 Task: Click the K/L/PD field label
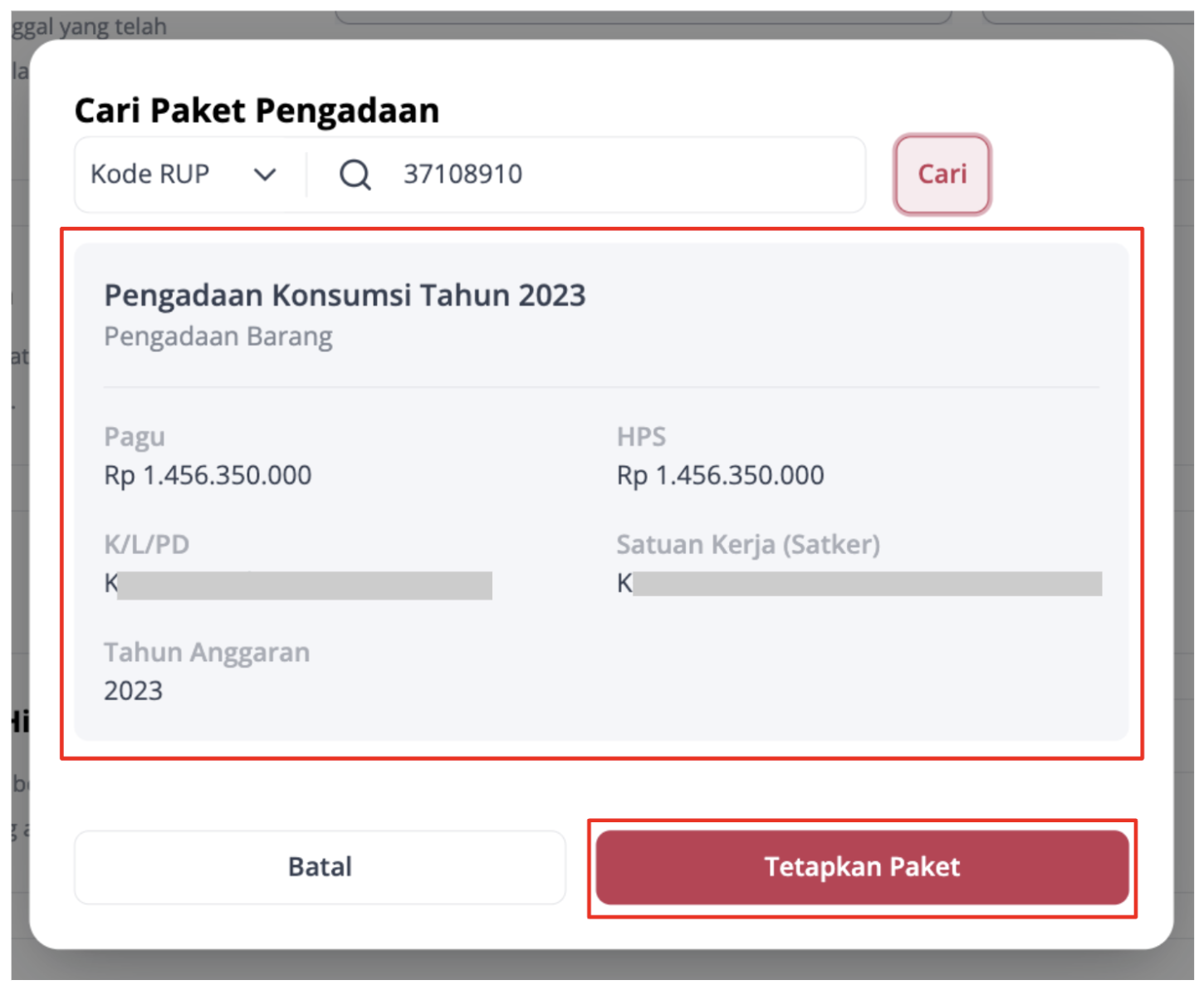point(146,545)
